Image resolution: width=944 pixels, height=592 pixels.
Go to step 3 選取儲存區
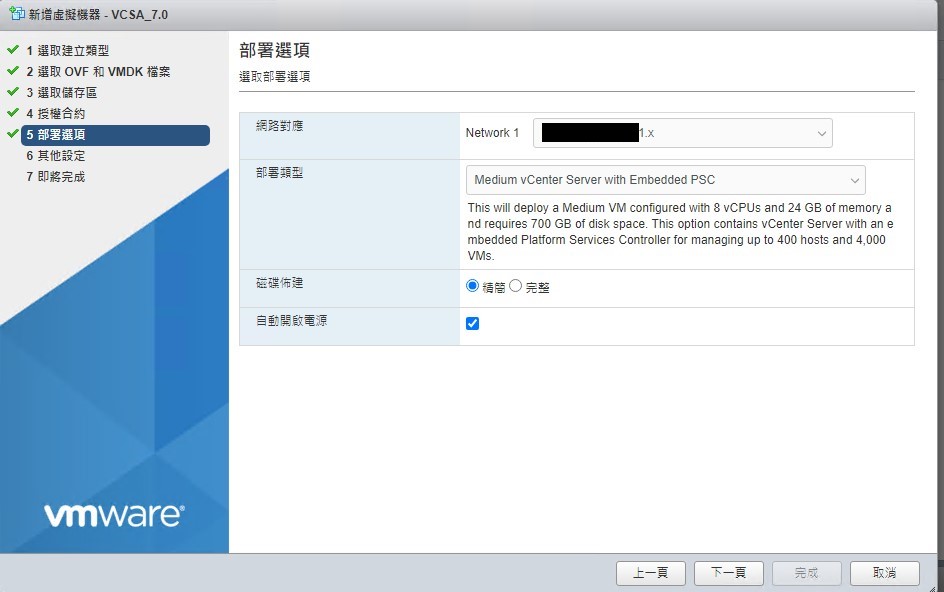61,93
